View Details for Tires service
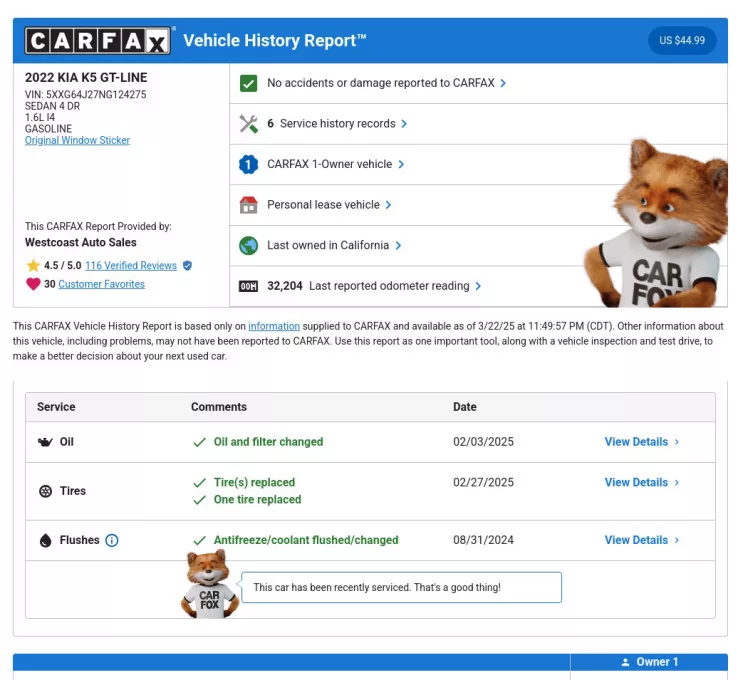 (x=641, y=482)
